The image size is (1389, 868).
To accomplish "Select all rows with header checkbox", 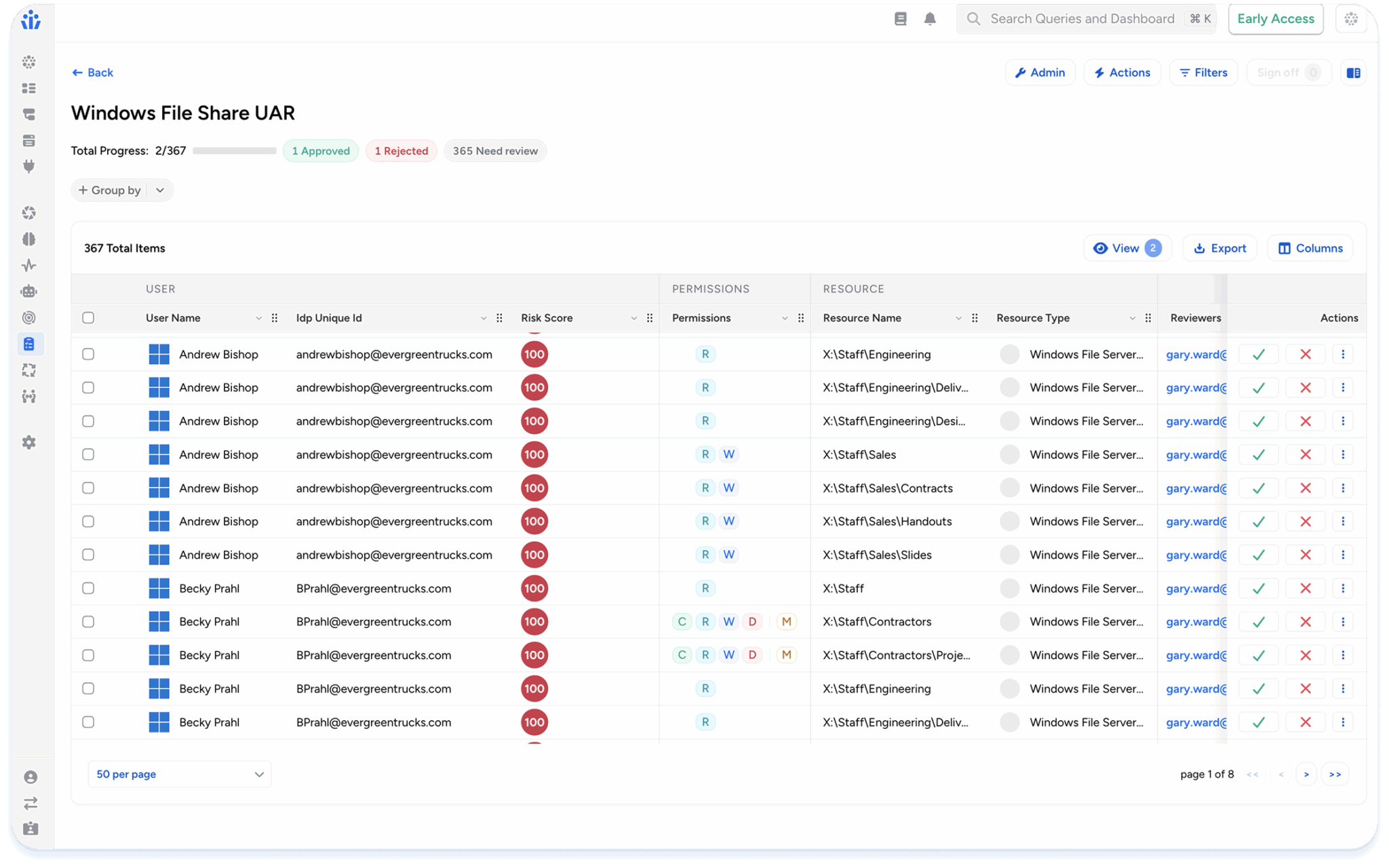I will pos(88,318).
